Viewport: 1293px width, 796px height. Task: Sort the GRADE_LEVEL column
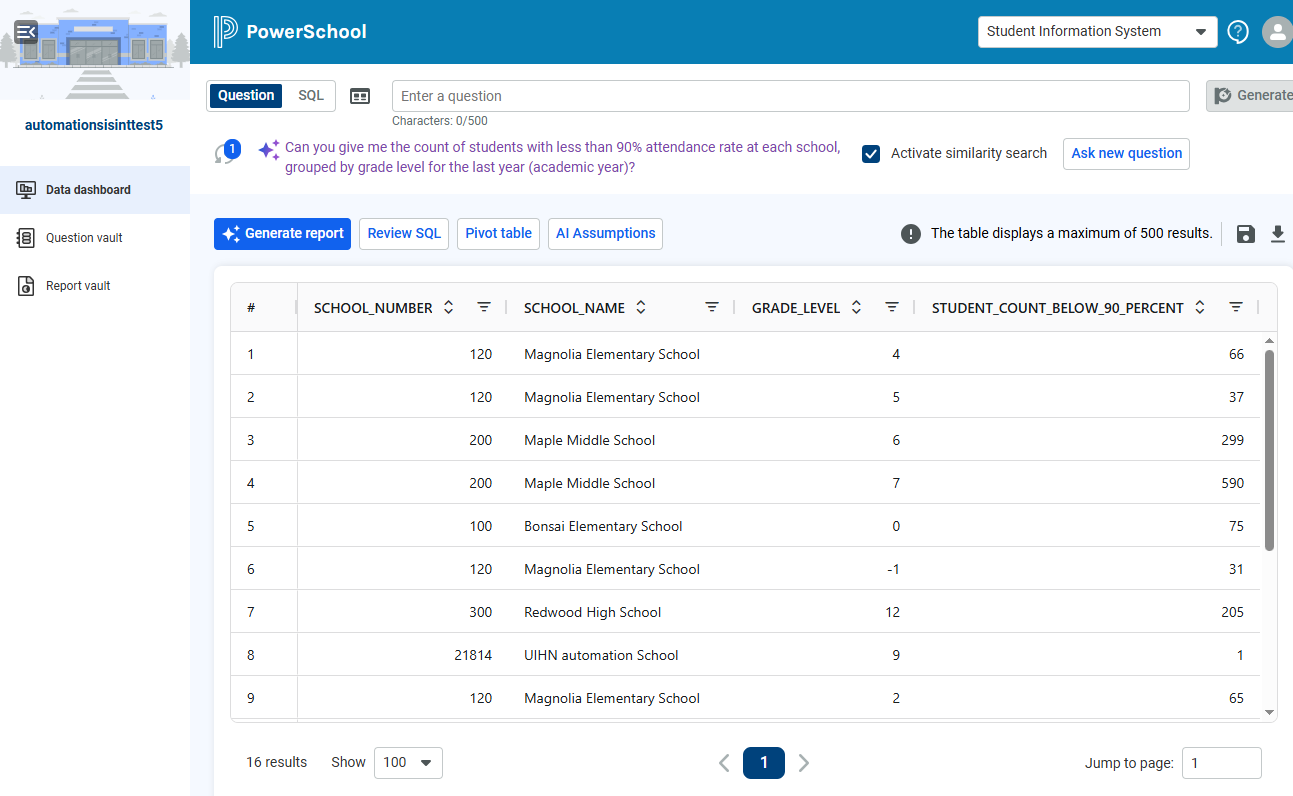[857, 308]
